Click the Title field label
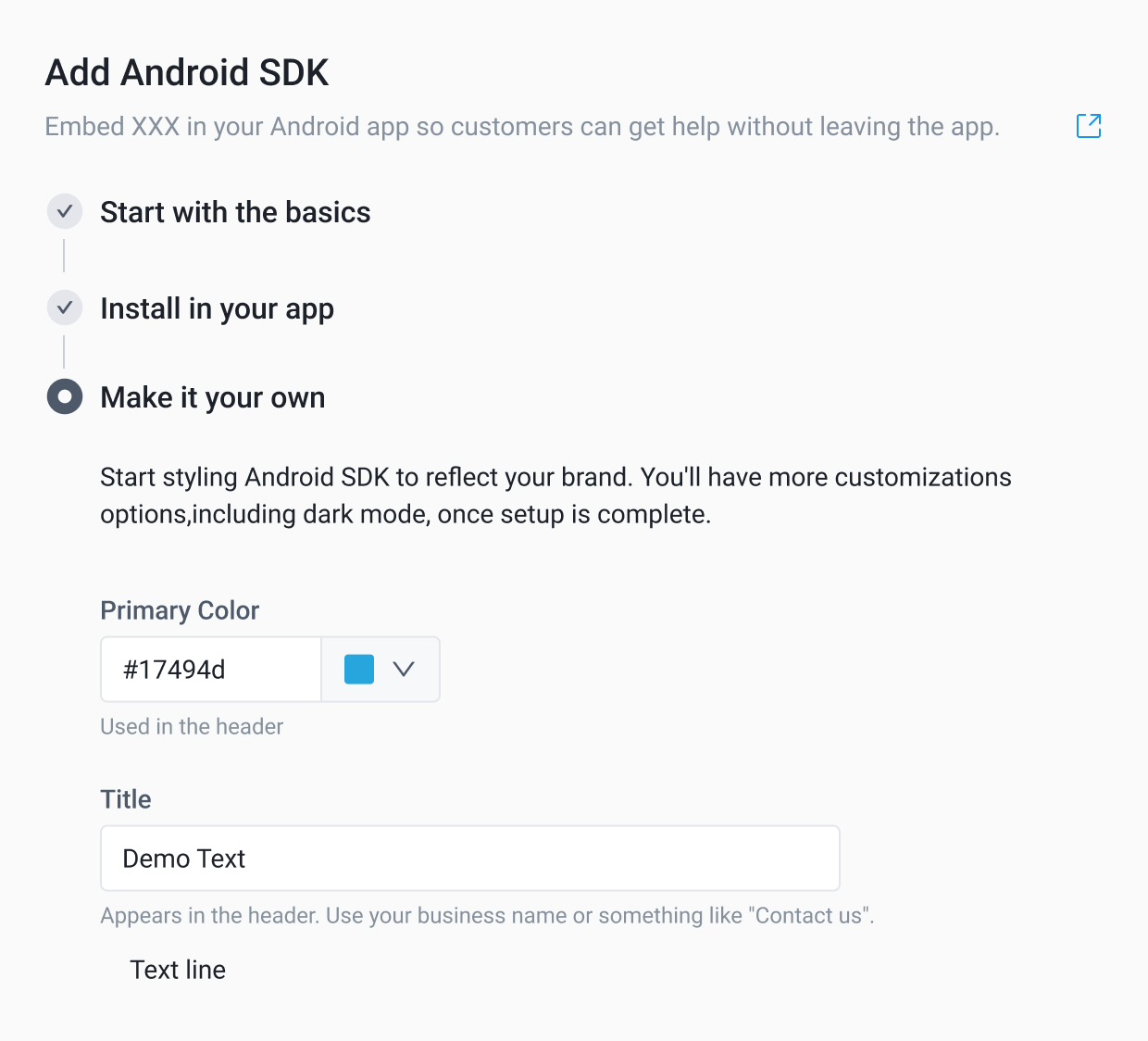Viewport: 1148px width, 1041px height. coord(126,799)
